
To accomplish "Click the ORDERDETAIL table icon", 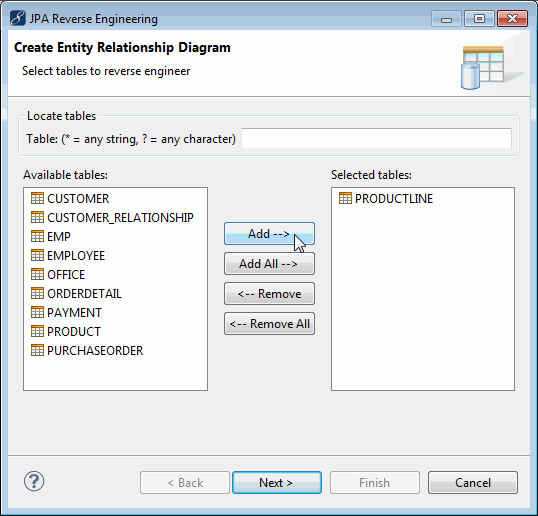I will tap(37, 293).
